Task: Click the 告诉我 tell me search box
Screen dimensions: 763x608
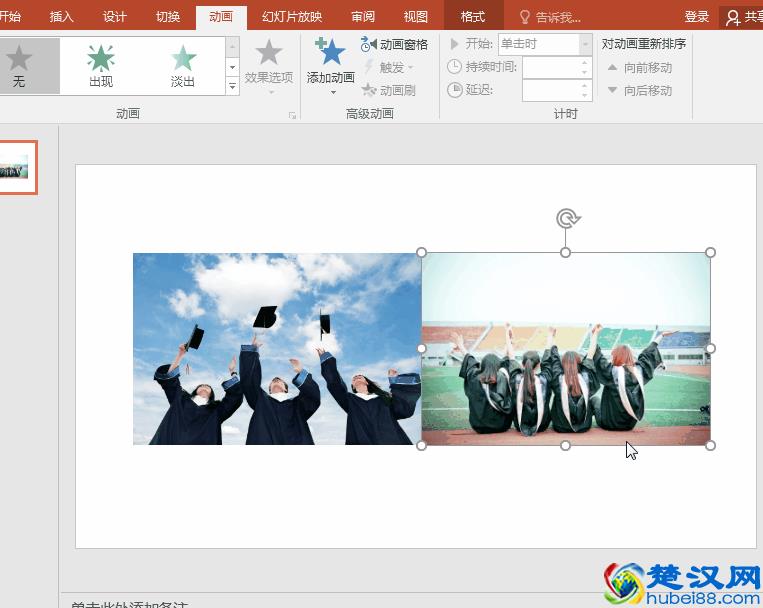Action: click(x=551, y=18)
